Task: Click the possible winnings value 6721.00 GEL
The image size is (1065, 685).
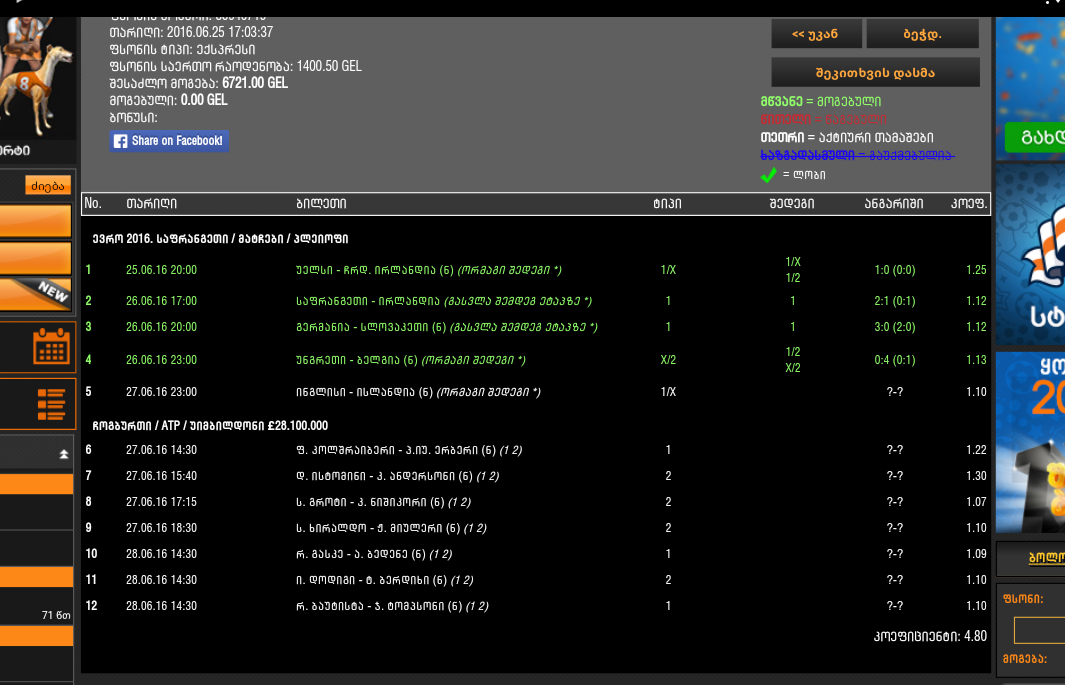Action: point(255,83)
